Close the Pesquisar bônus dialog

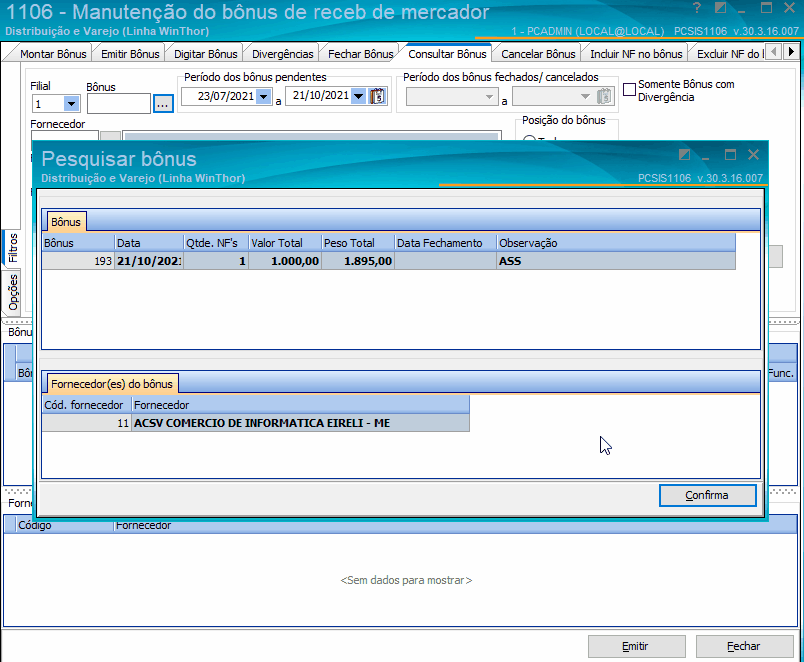pos(753,154)
